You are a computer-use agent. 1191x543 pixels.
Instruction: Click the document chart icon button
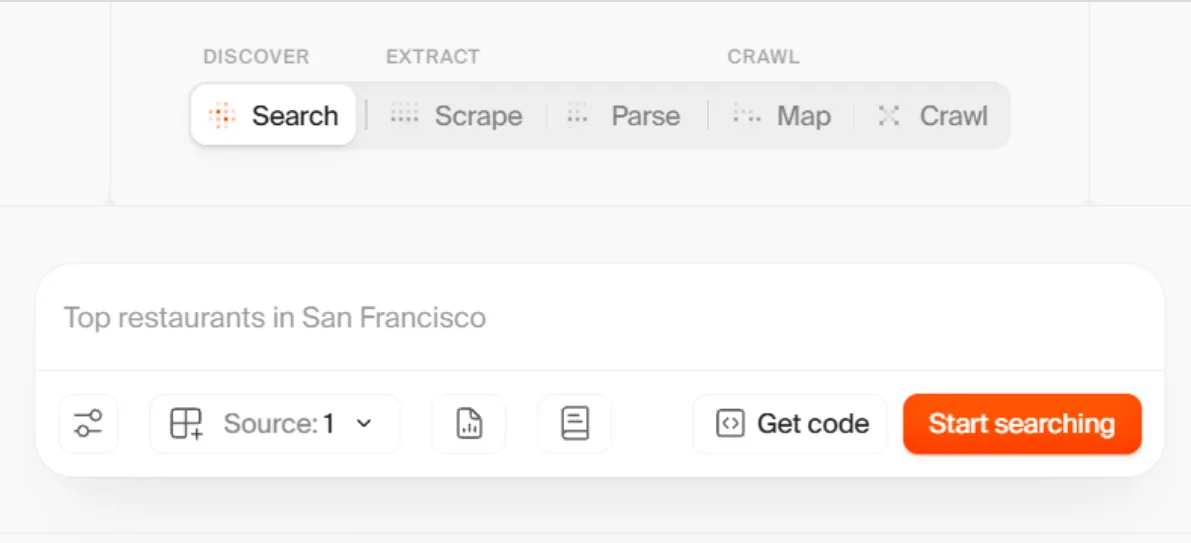point(469,424)
